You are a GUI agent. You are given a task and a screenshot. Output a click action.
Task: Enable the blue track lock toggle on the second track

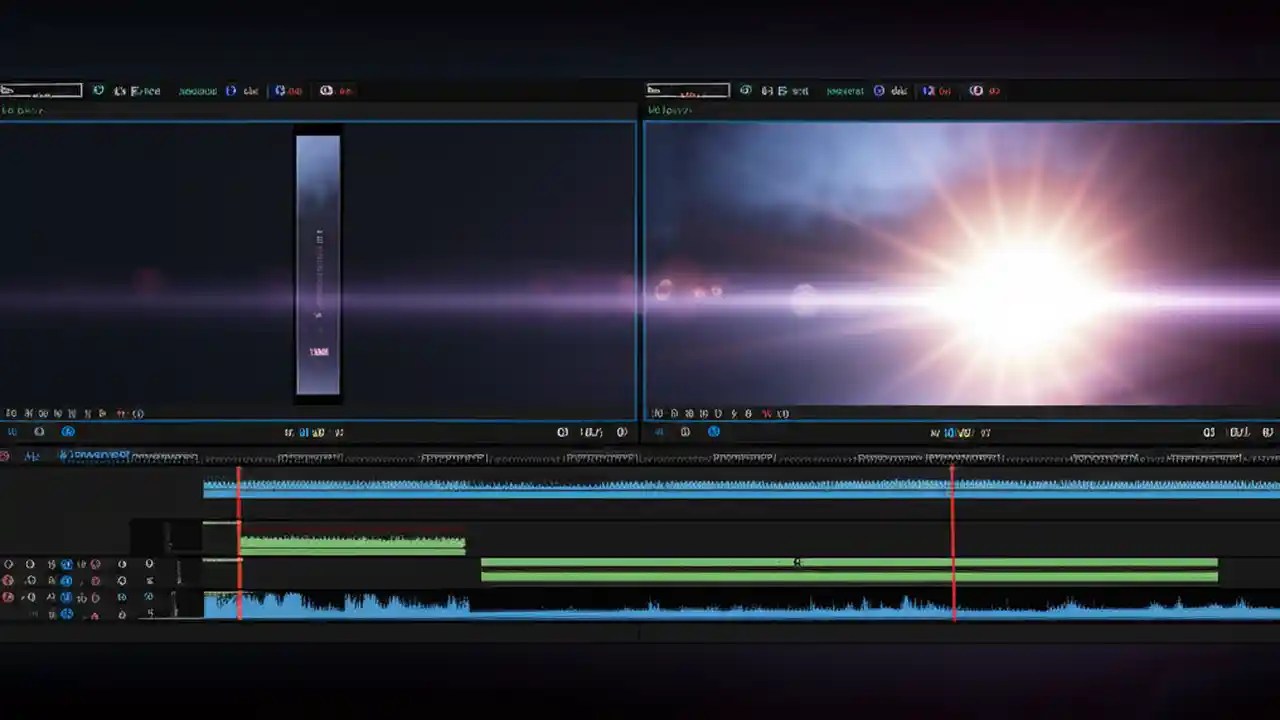pos(67,578)
